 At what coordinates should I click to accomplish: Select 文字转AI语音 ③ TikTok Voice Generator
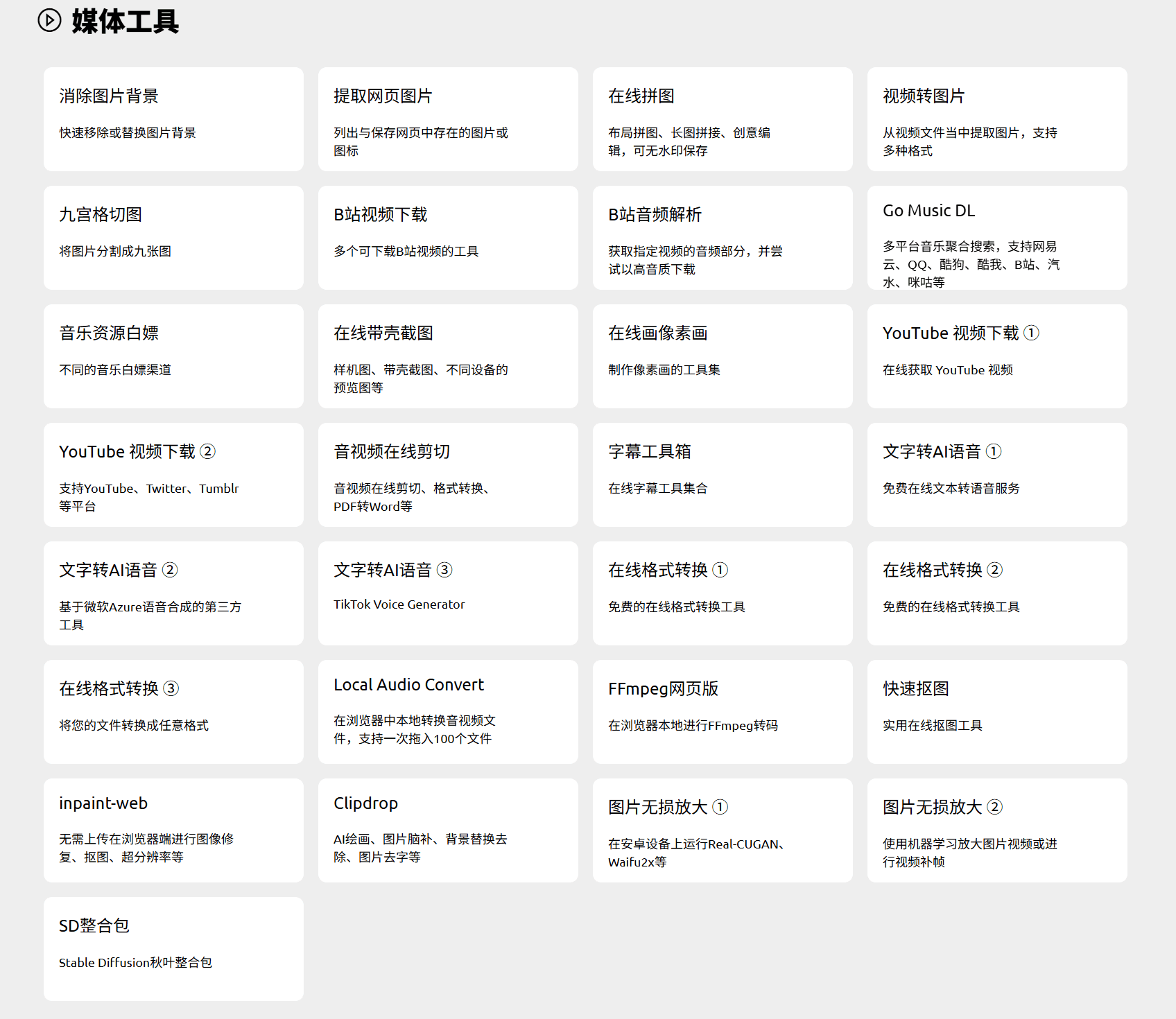[x=448, y=593]
